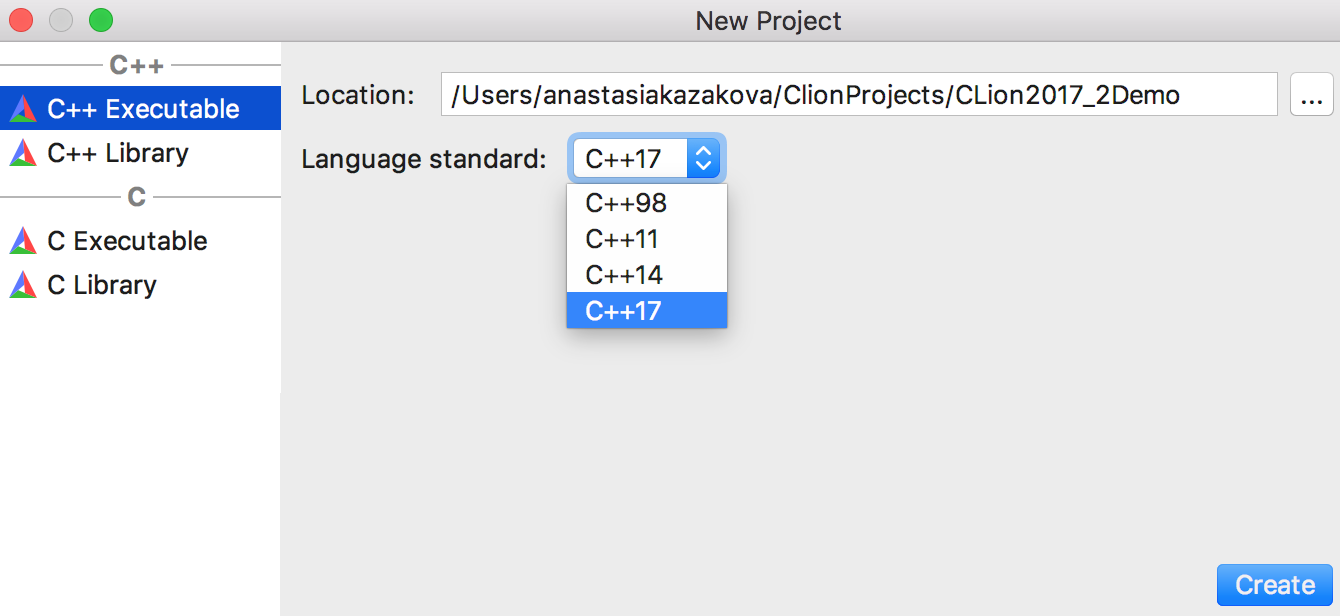
Task: Pick C++11 from the language standard list
Action: click(647, 239)
